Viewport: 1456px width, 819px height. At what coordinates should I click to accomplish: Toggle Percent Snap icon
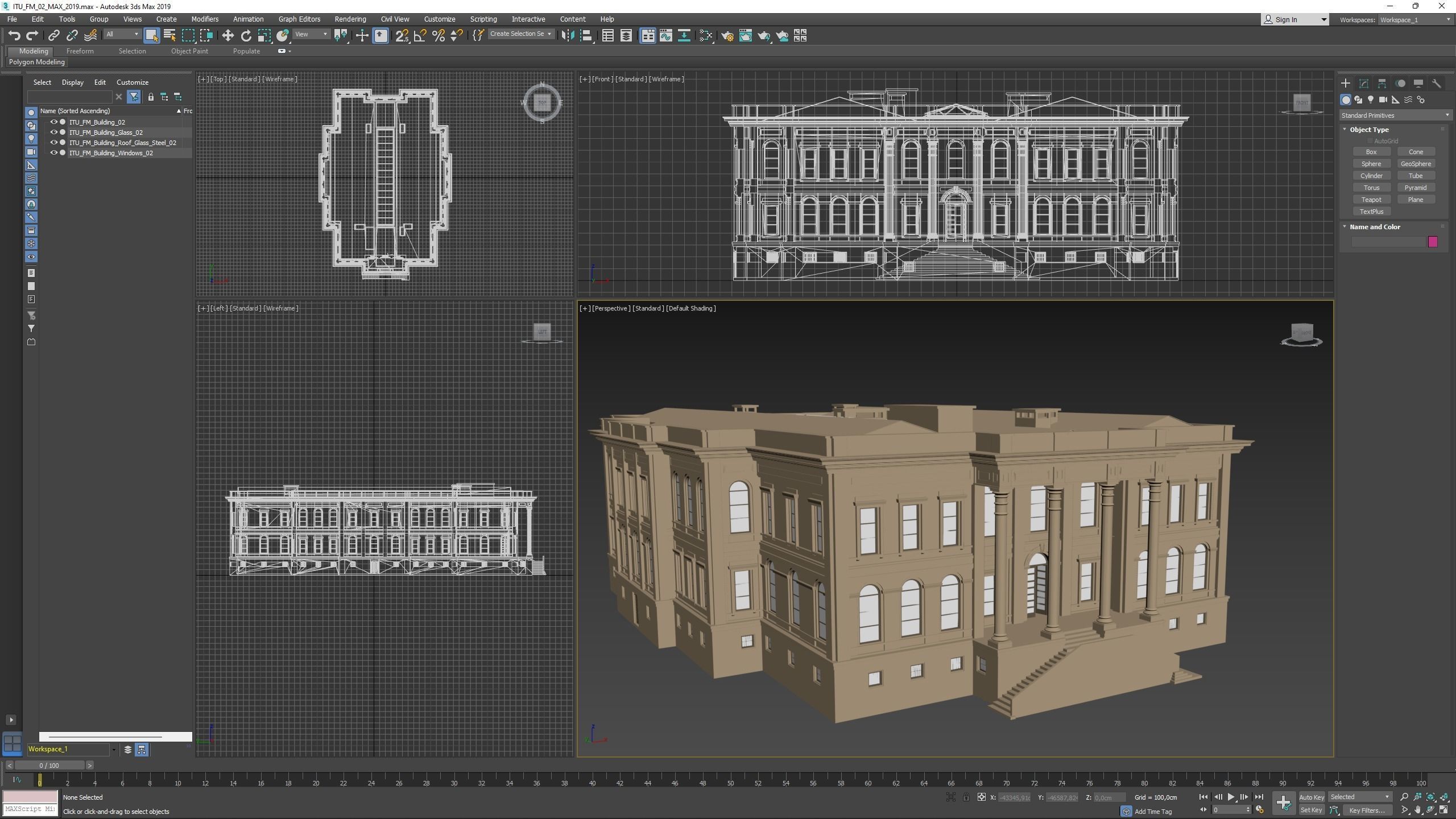pos(438,36)
